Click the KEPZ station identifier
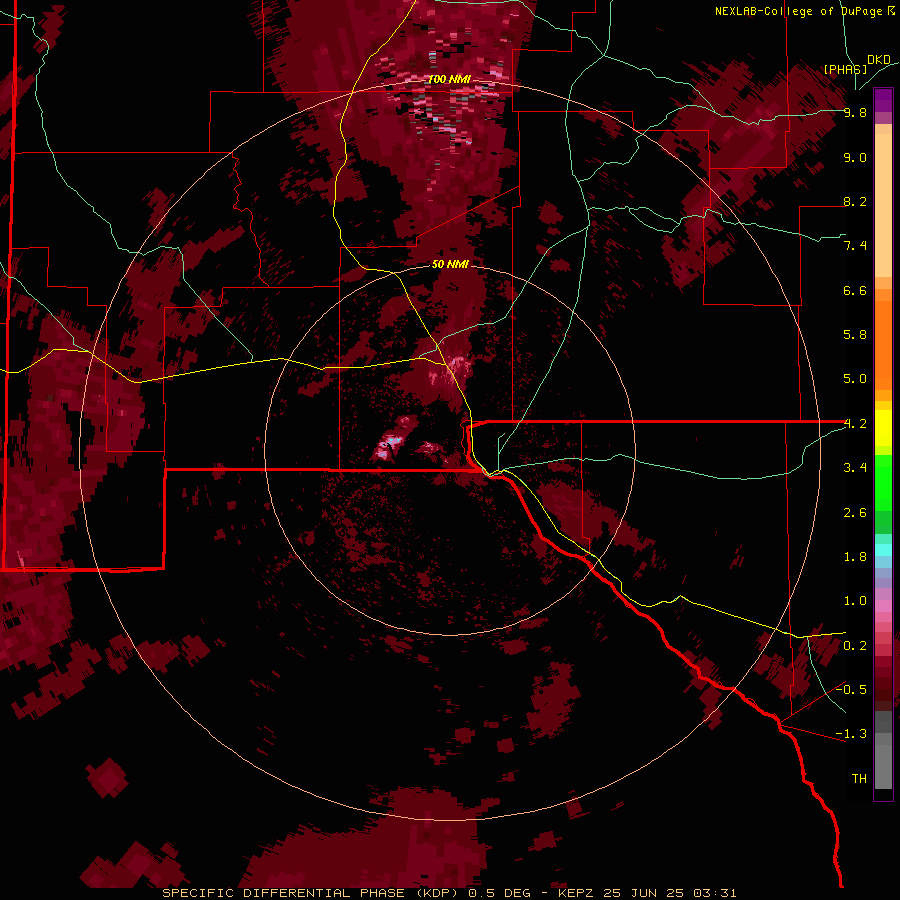 577,893
